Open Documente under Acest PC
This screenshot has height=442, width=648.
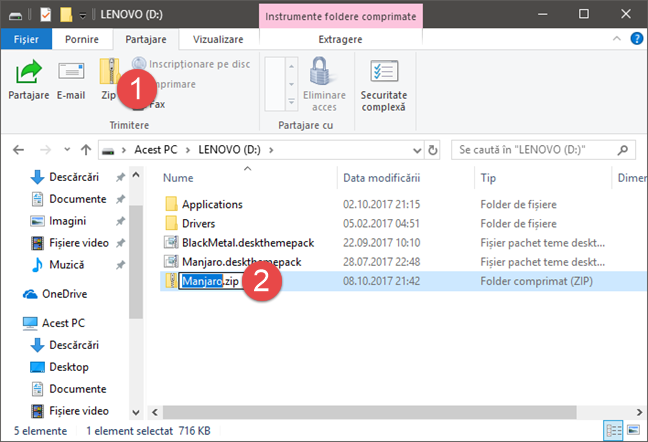tap(78, 389)
